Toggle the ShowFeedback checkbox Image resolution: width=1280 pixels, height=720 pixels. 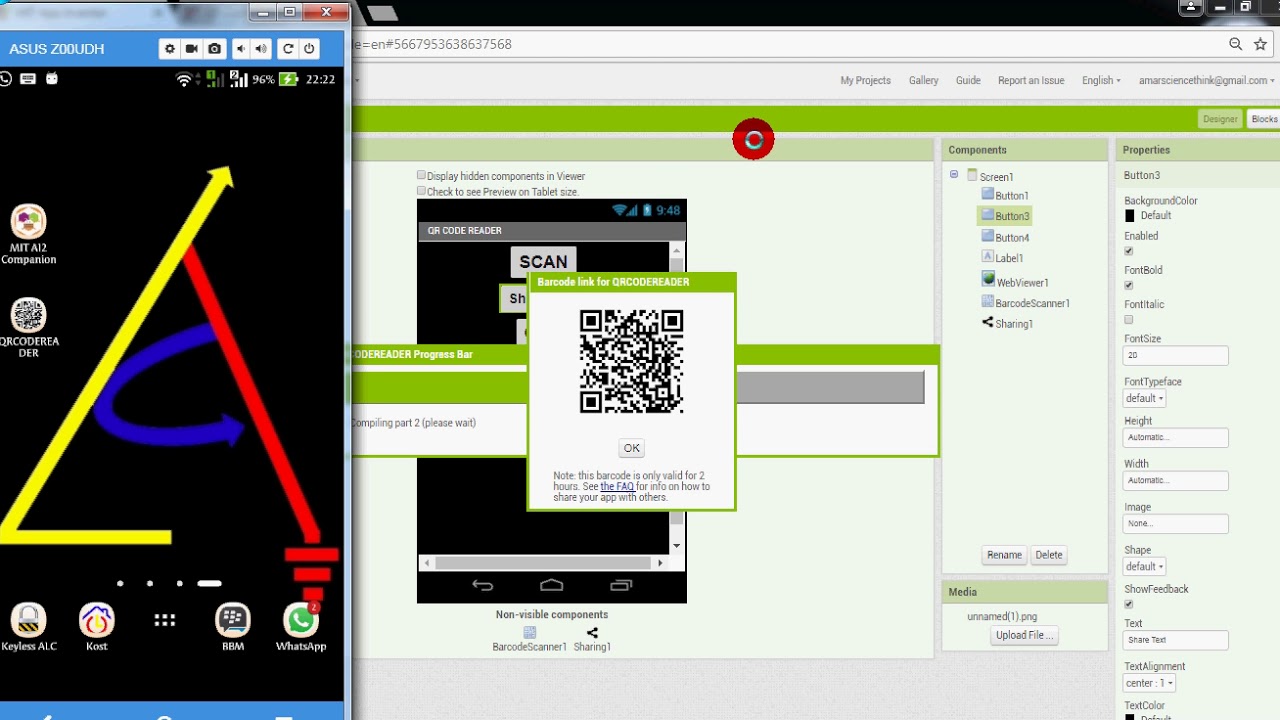click(x=1129, y=604)
